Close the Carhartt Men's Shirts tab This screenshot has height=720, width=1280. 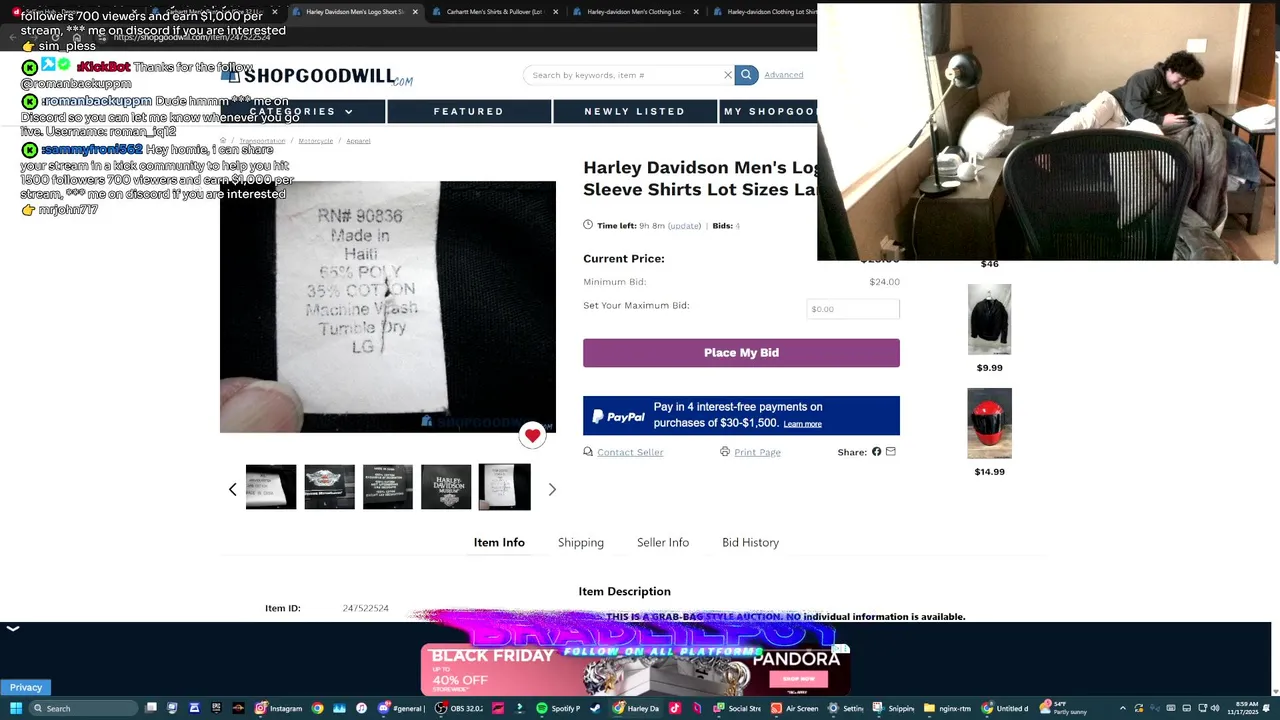point(555,12)
